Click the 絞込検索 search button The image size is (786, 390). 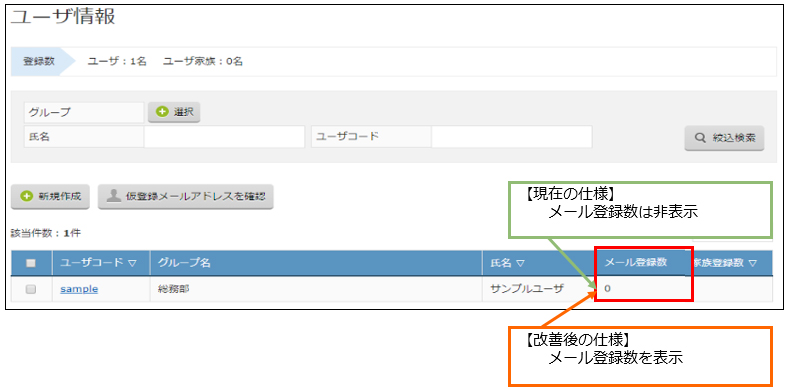tap(724, 138)
